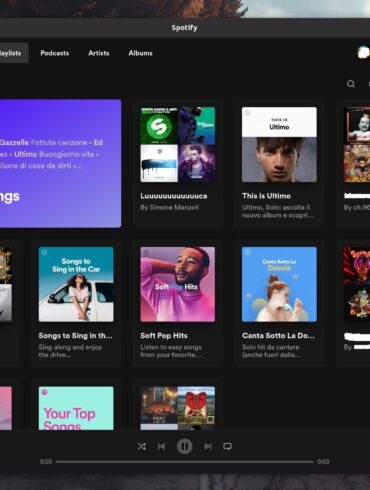Open the collage cover below Soft Pop Hits
The height and width of the screenshot is (490, 370).
(x=178, y=408)
